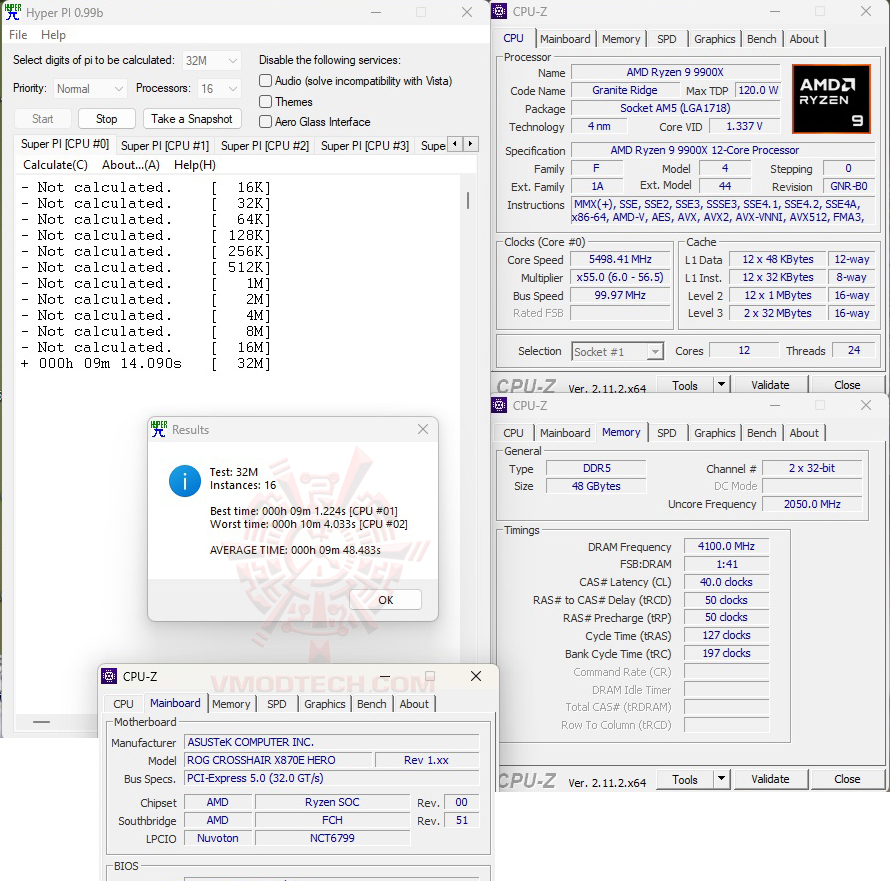This screenshot has width=890, height=881.
Task: Click the scrollbar in the calculation results list
Action: 466,200
